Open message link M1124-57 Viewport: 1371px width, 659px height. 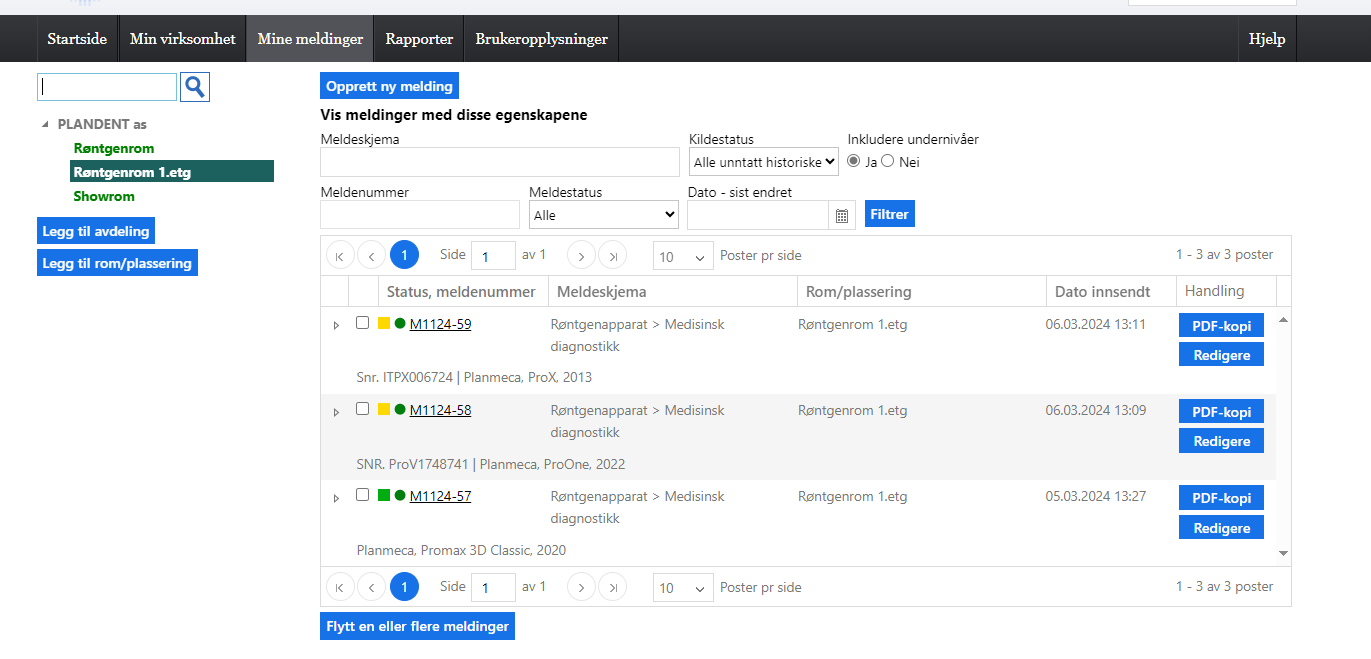point(440,496)
